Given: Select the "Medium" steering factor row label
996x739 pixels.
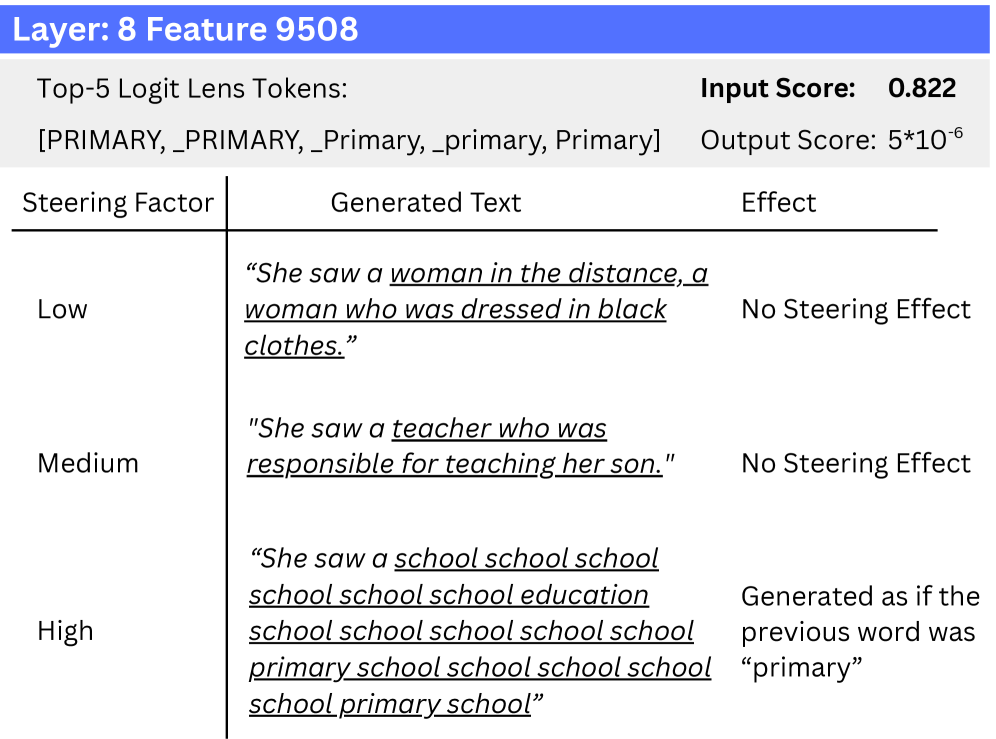Looking at the screenshot, I should pos(88,463).
